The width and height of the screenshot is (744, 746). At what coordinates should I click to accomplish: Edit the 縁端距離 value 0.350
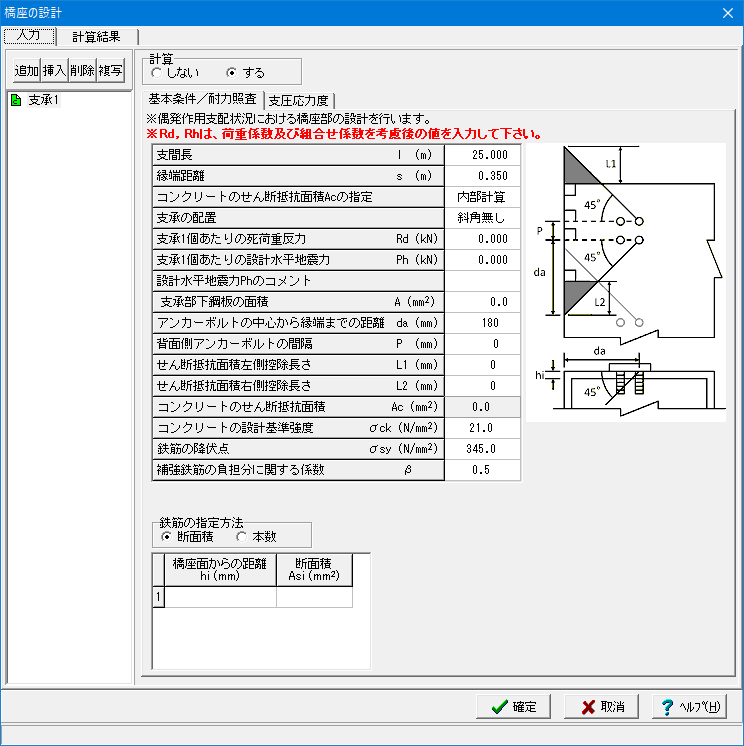[482, 176]
